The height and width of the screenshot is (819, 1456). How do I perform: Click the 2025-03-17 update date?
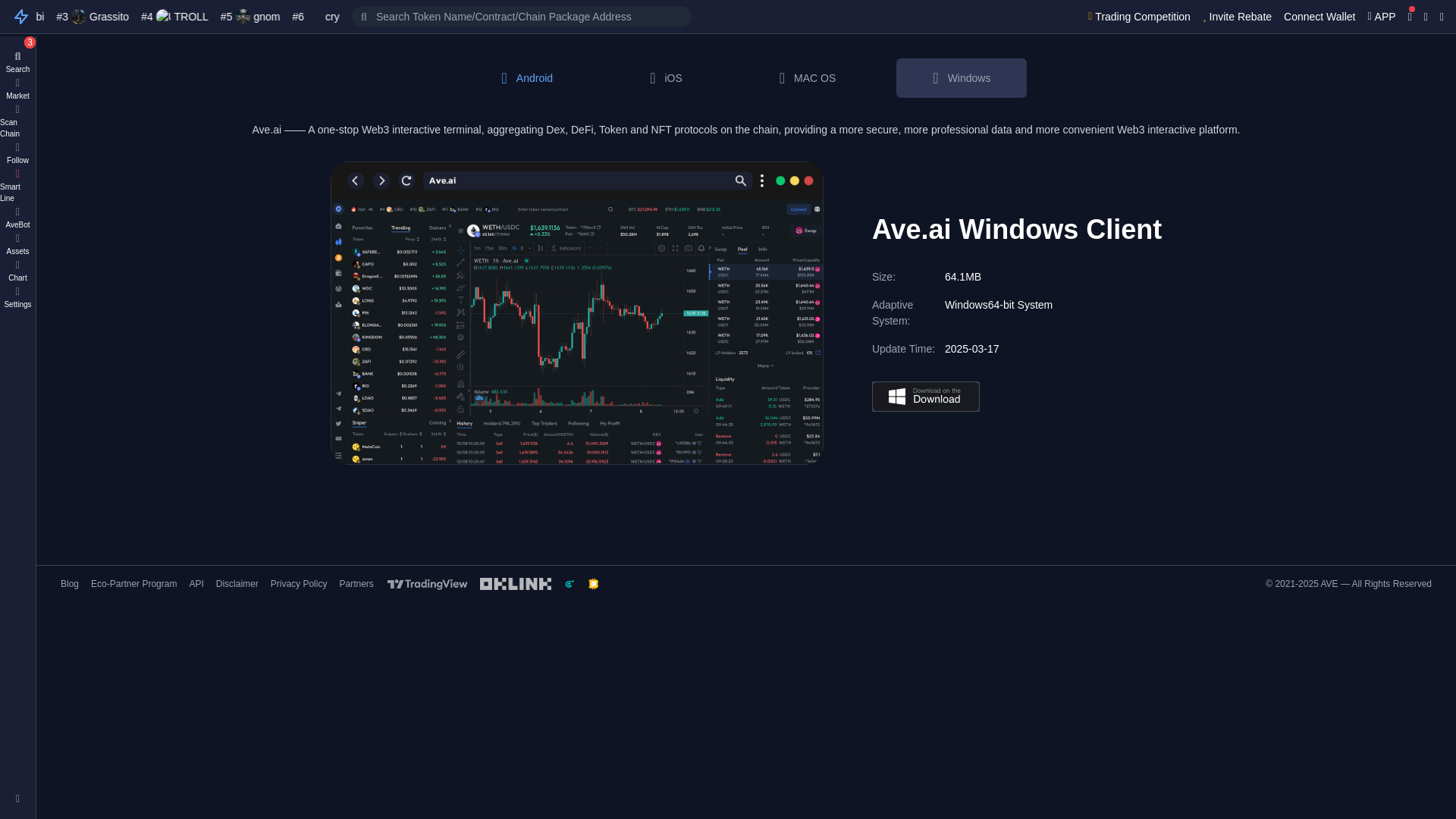pos(972,349)
